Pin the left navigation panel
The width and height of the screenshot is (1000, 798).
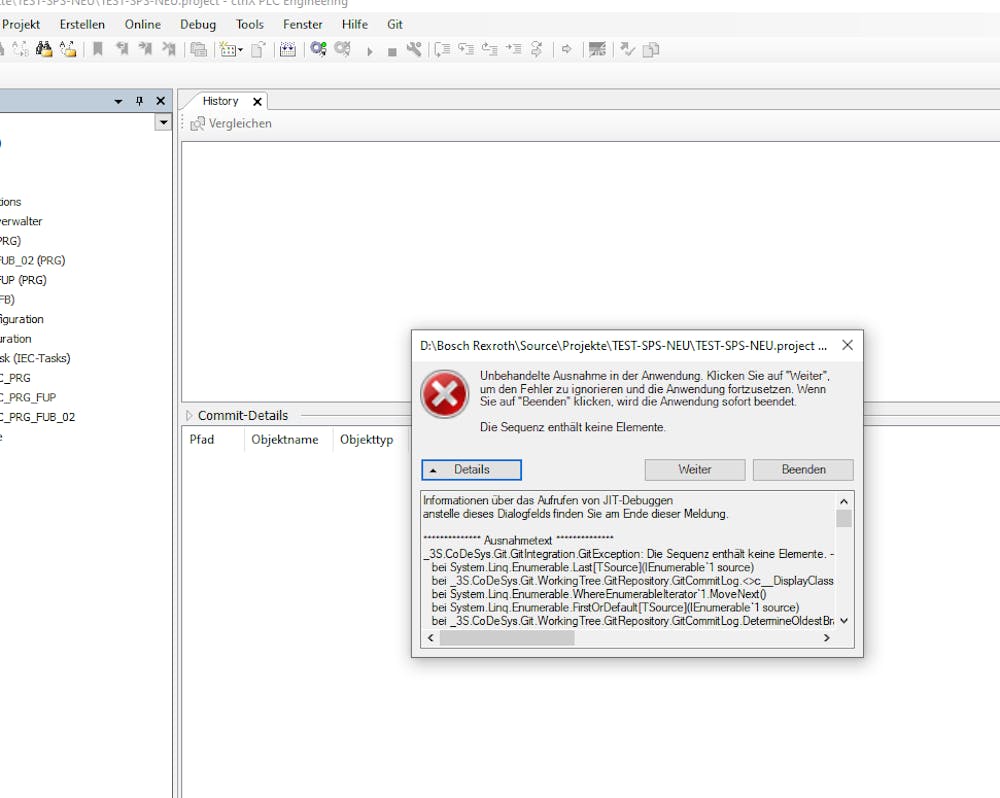pos(141,100)
